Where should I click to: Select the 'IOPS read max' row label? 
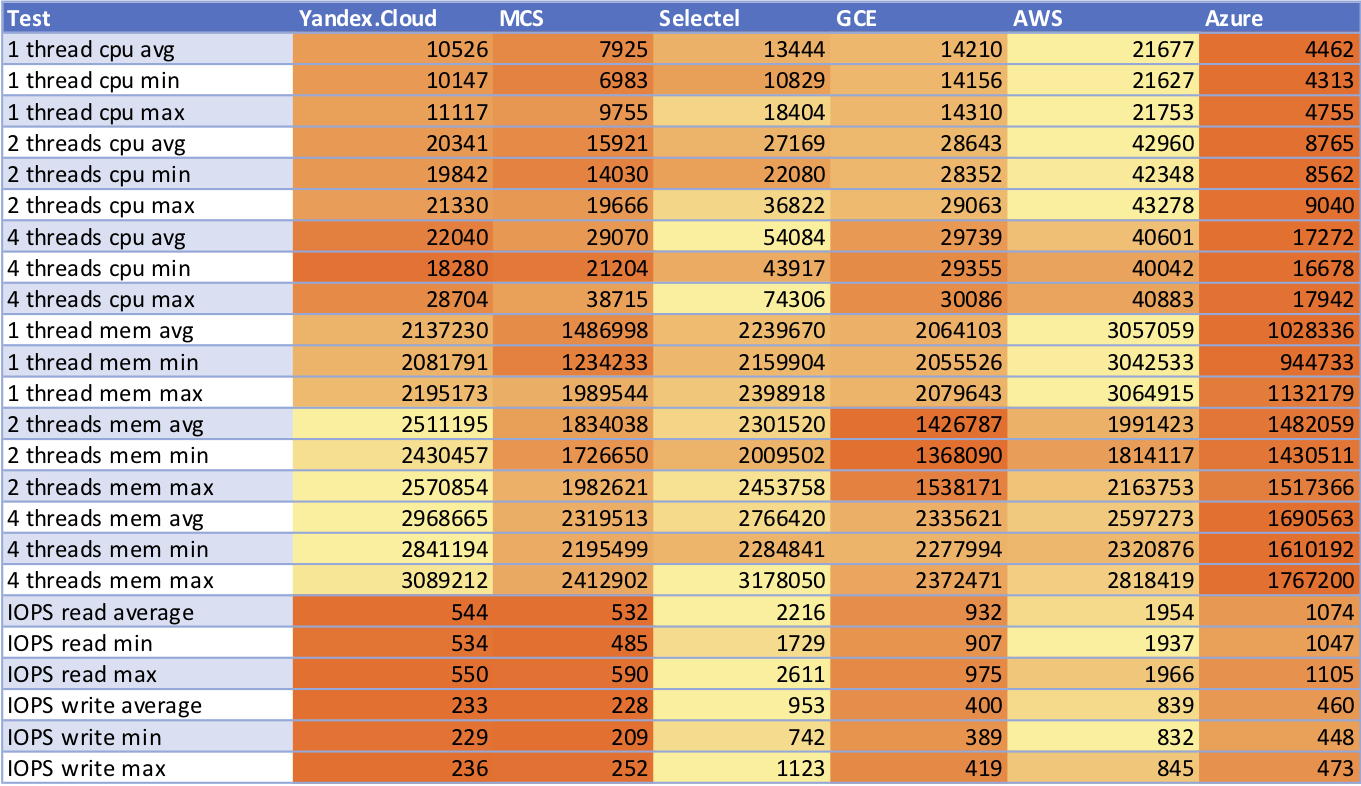pyautogui.click(x=147, y=674)
